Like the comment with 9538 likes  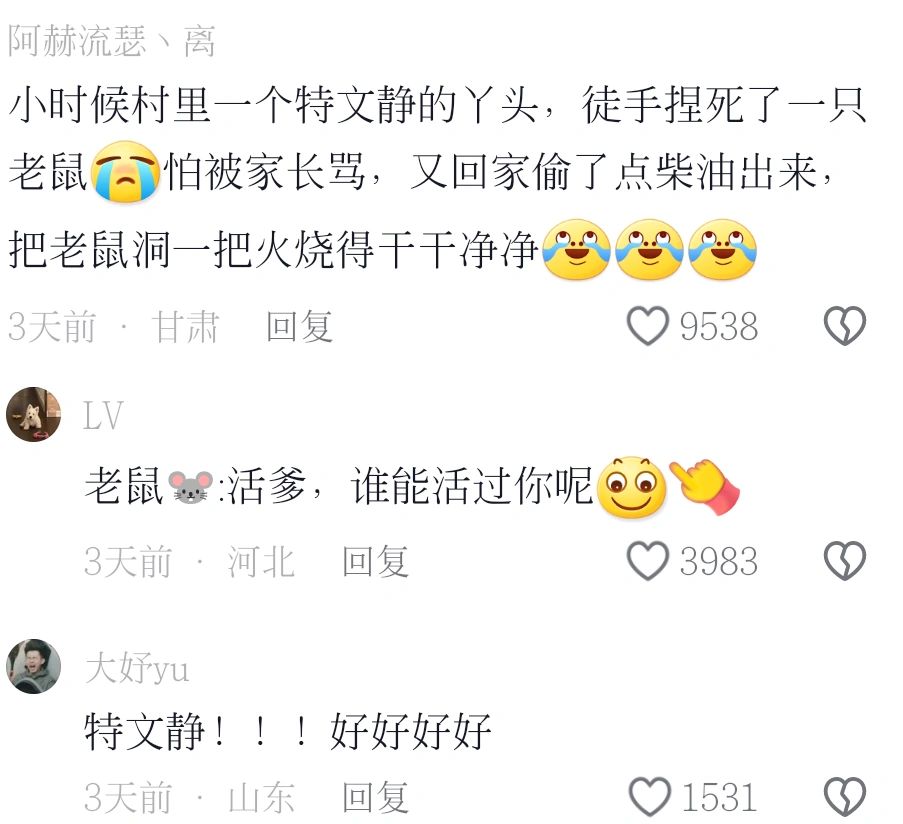(x=647, y=326)
